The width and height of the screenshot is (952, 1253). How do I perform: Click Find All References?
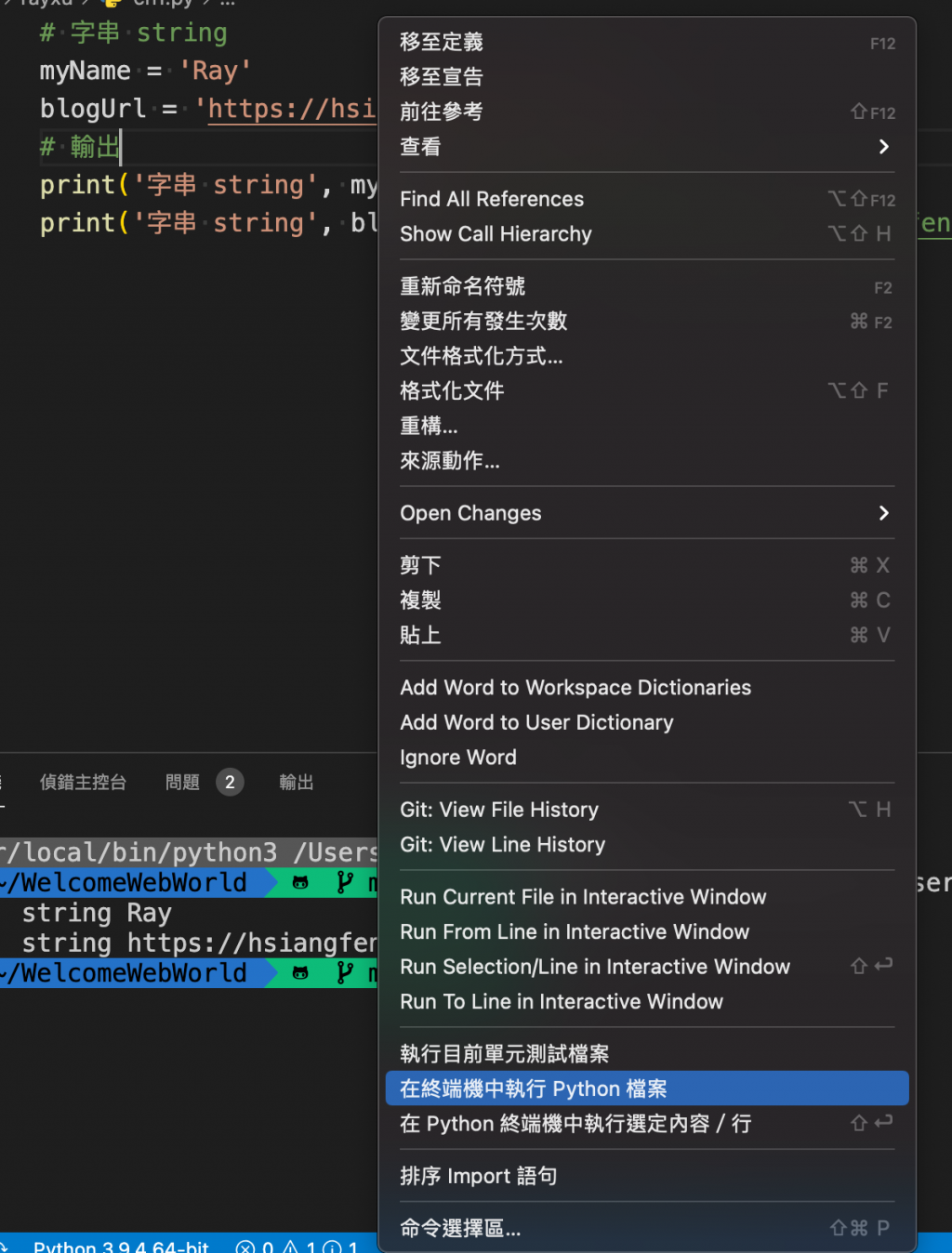(647, 199)
